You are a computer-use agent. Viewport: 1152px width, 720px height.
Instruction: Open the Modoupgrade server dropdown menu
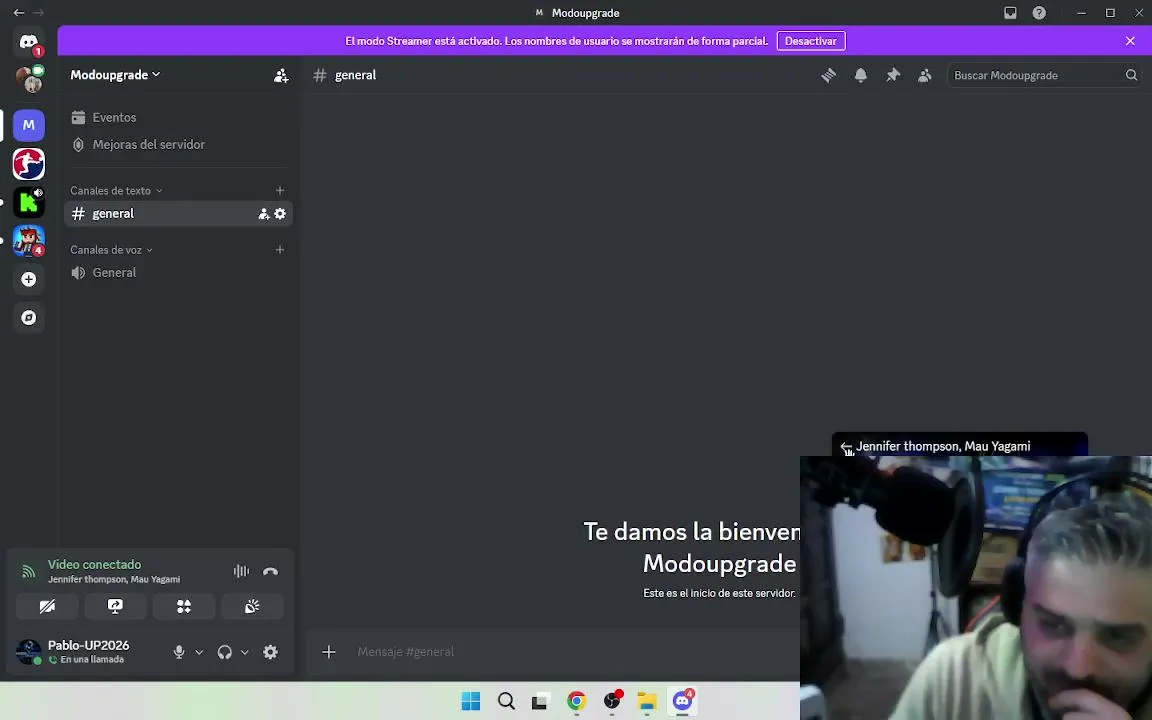pos(115,75)
